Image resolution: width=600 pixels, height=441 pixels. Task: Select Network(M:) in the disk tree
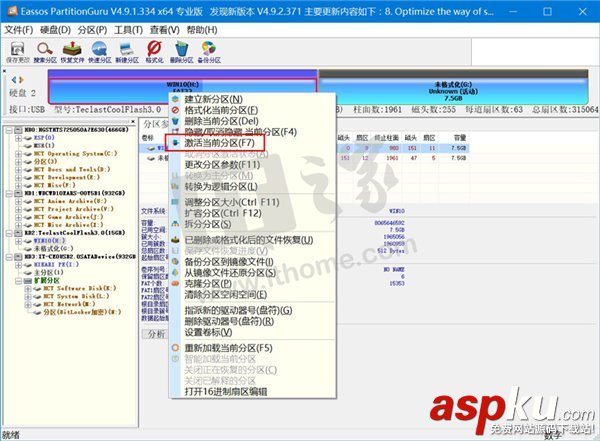click(69, 304)
